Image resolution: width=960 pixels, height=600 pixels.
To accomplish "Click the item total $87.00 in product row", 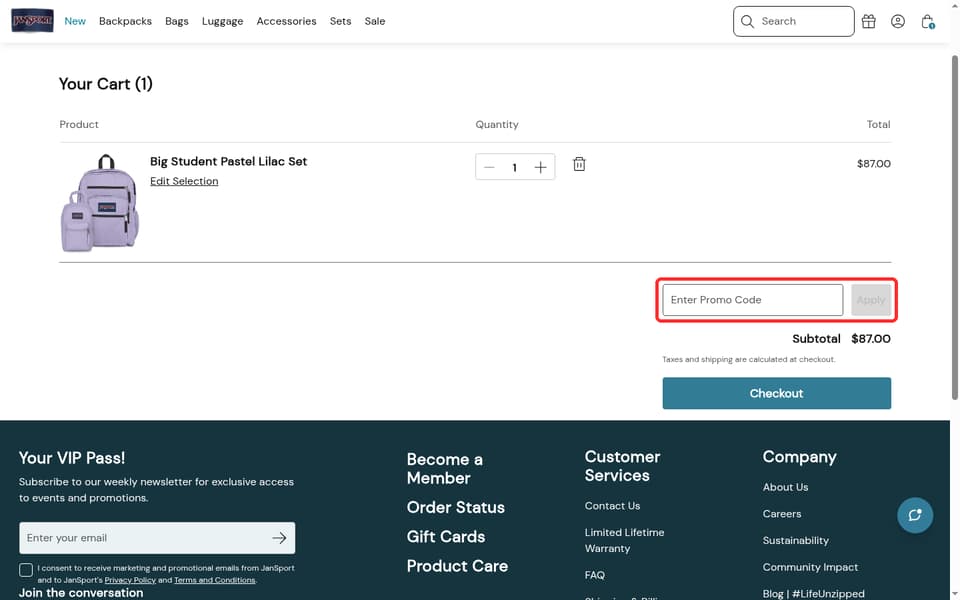I will tap(874, 163).
